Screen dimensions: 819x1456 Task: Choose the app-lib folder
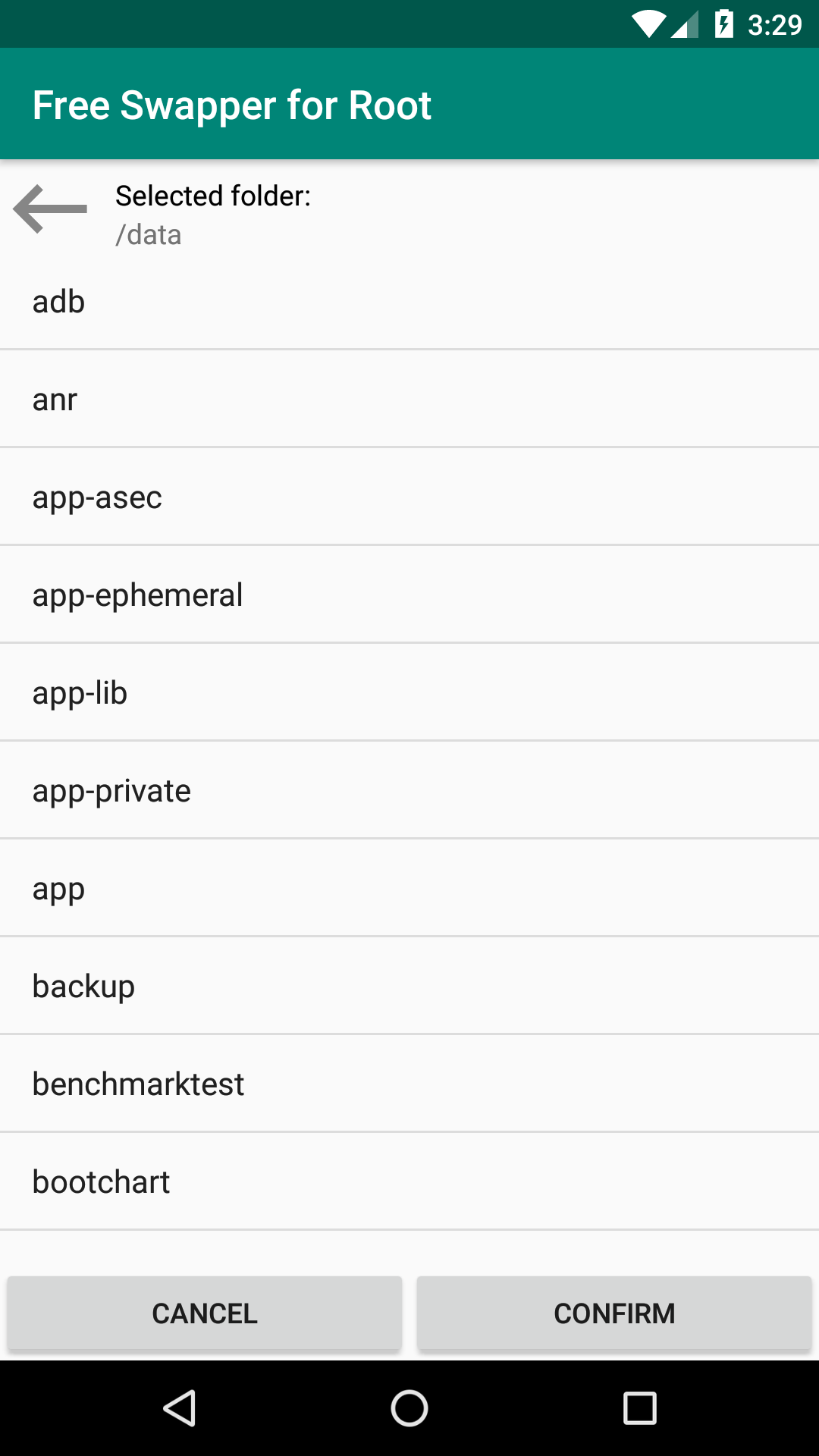(x=409, y=692)
